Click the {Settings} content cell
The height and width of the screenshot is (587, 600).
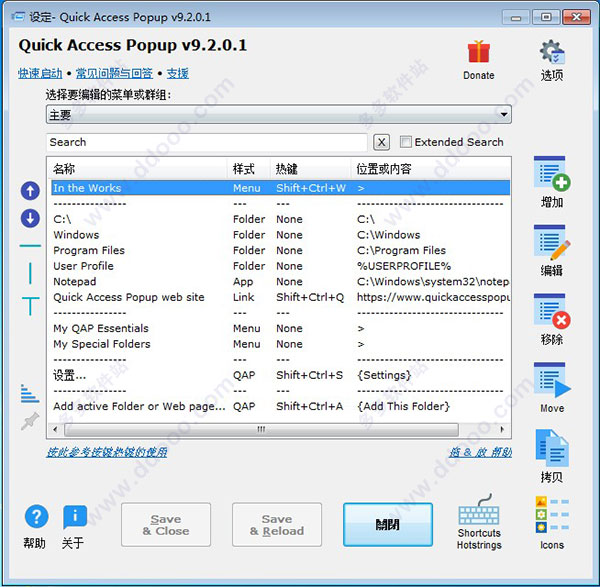[384, 375]
